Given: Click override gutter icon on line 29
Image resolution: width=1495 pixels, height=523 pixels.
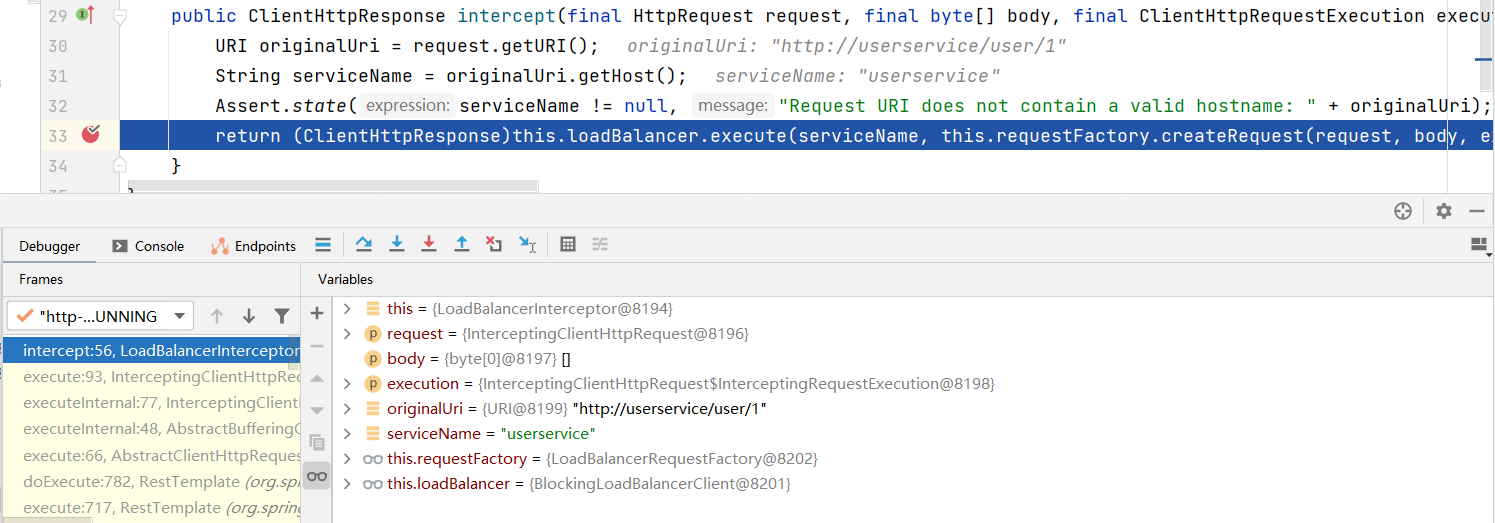Looking at the screenshot, I should pyautogui.click(x=85, y=15).
